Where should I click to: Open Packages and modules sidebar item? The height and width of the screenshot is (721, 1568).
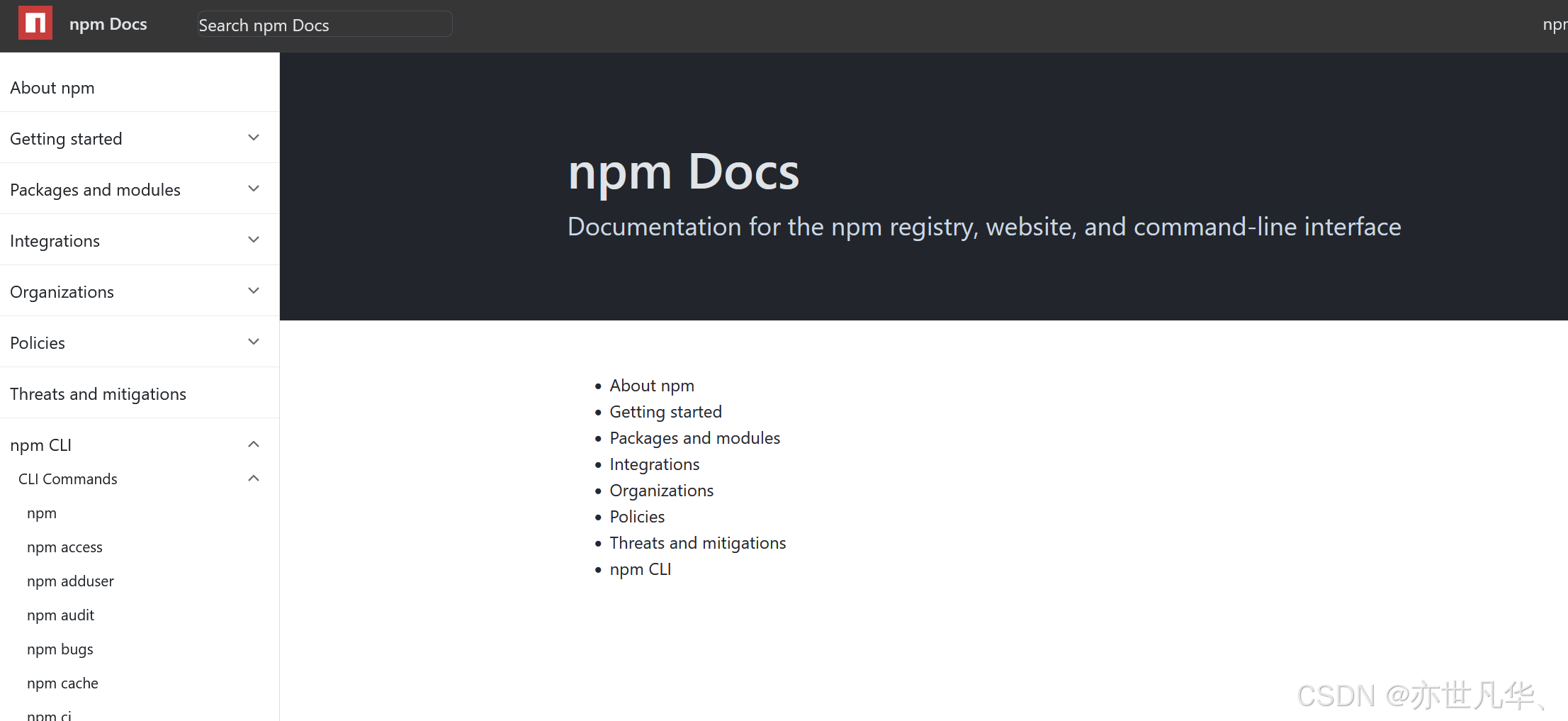tap(95, 190)
